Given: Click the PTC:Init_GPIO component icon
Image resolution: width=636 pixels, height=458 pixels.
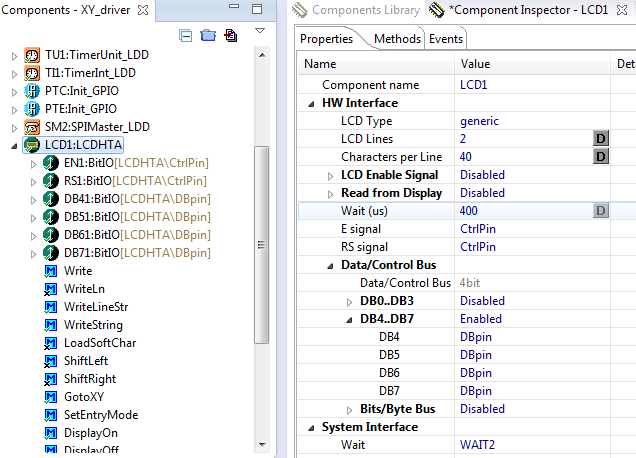Looking at the screenshot, I should tap(32, 91).
